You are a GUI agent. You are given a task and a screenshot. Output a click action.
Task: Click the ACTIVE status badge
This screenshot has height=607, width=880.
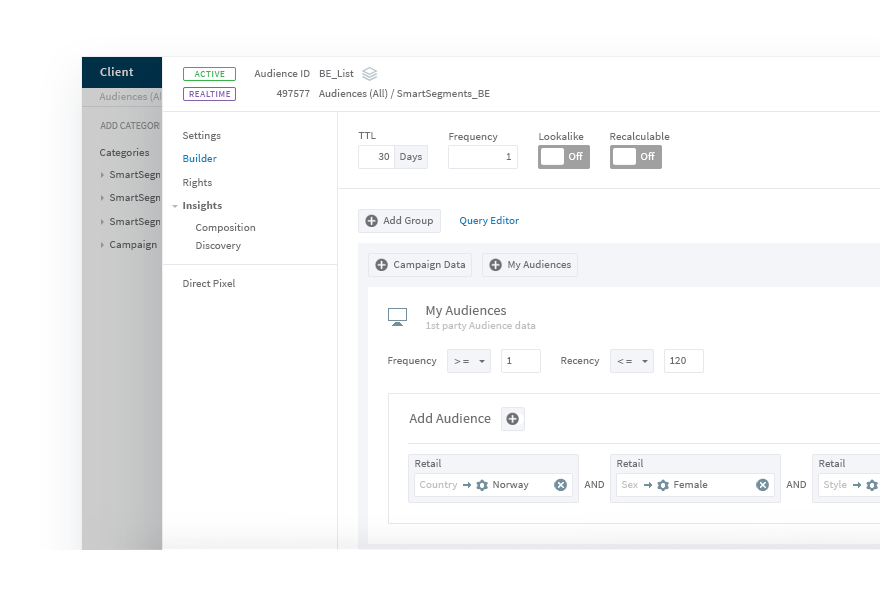click(x=209, y=74)
